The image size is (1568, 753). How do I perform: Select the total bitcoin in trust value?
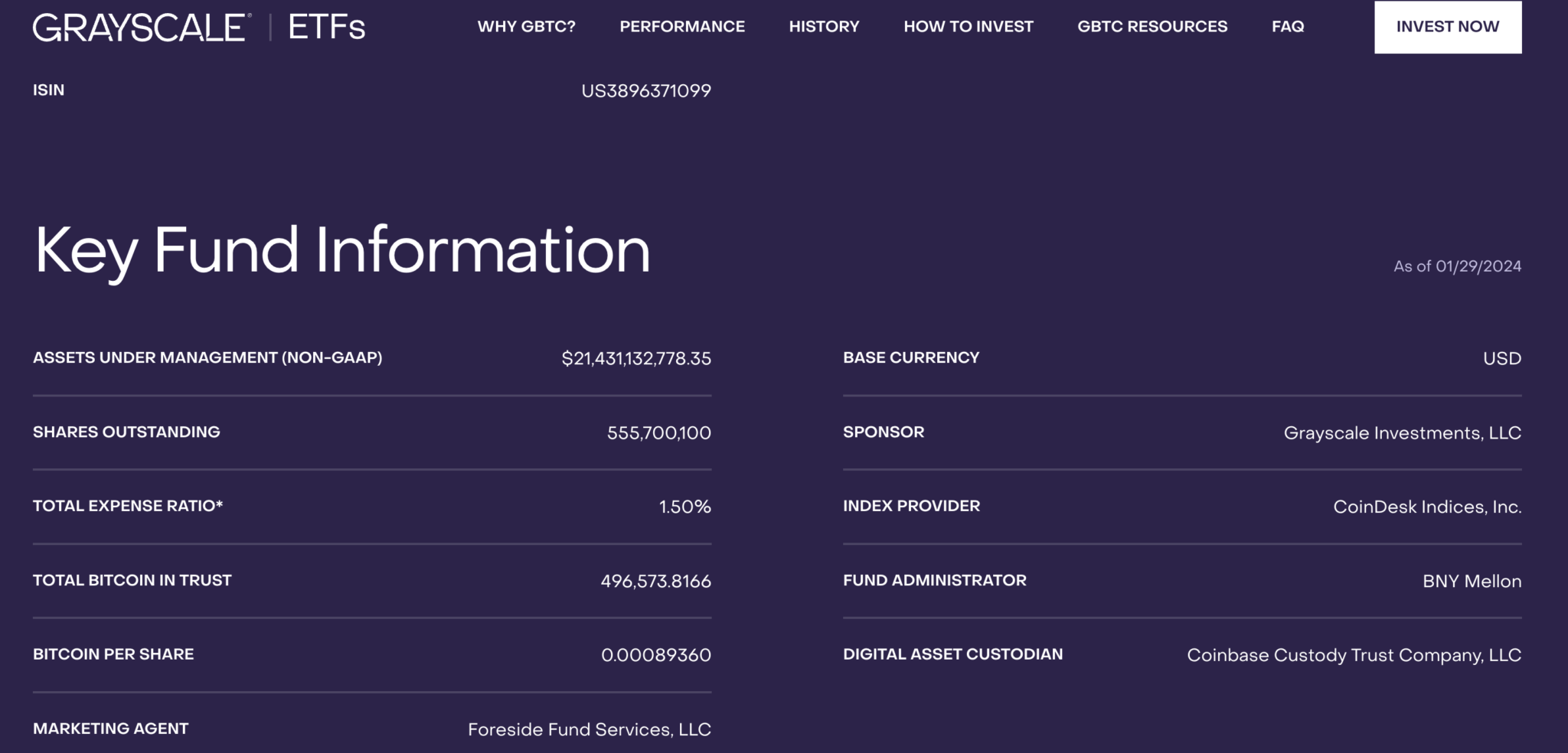pos(655,582)
